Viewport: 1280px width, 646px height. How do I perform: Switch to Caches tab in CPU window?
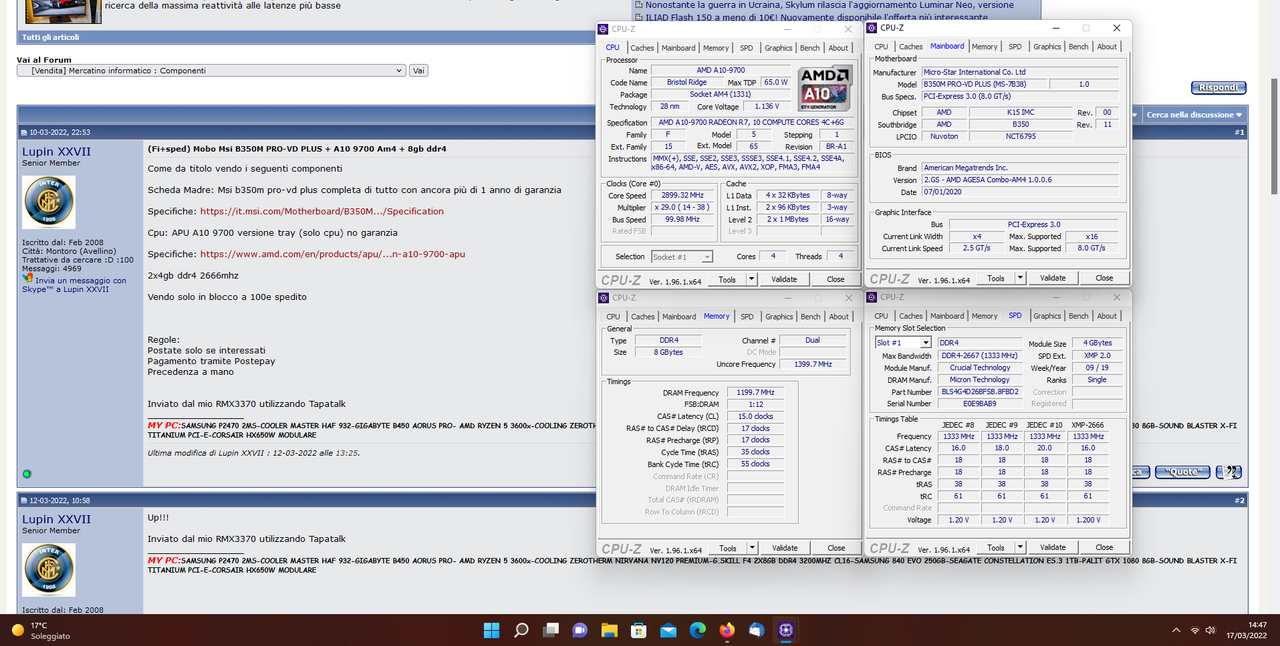click(642, 48)
